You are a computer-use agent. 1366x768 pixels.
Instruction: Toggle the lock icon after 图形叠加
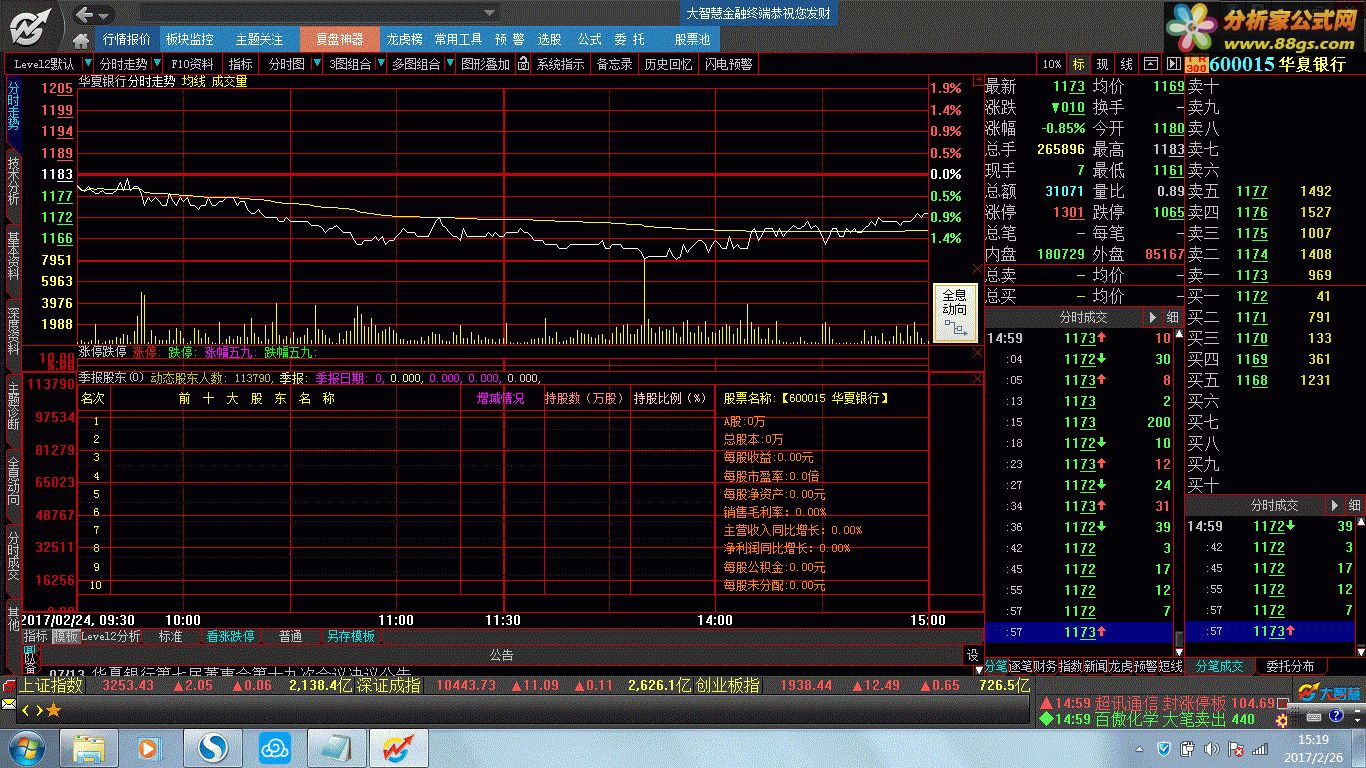pyautogui.click(x=523, y=64)
